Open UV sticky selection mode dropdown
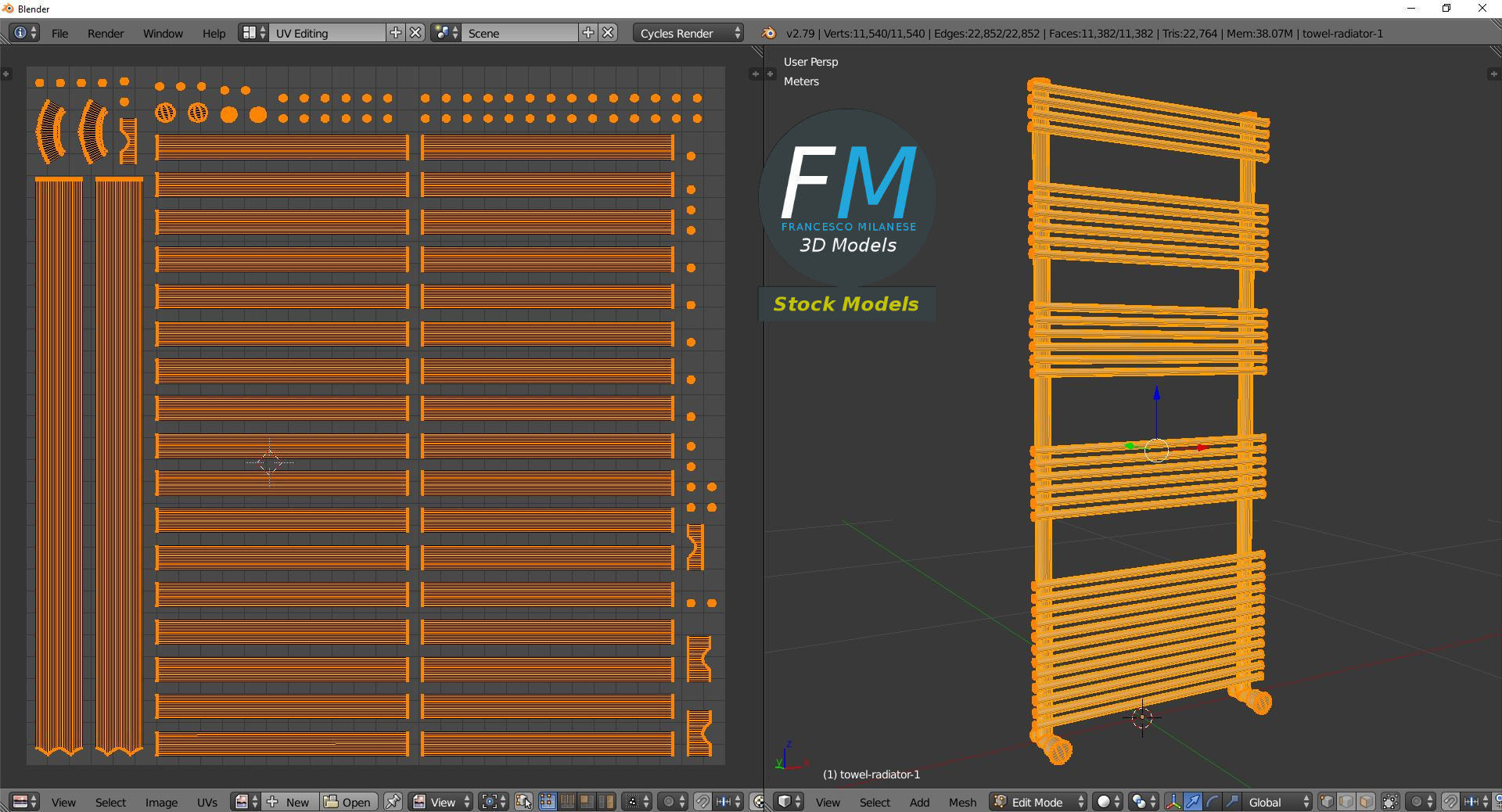1502x812 pixels. point(637,802)
